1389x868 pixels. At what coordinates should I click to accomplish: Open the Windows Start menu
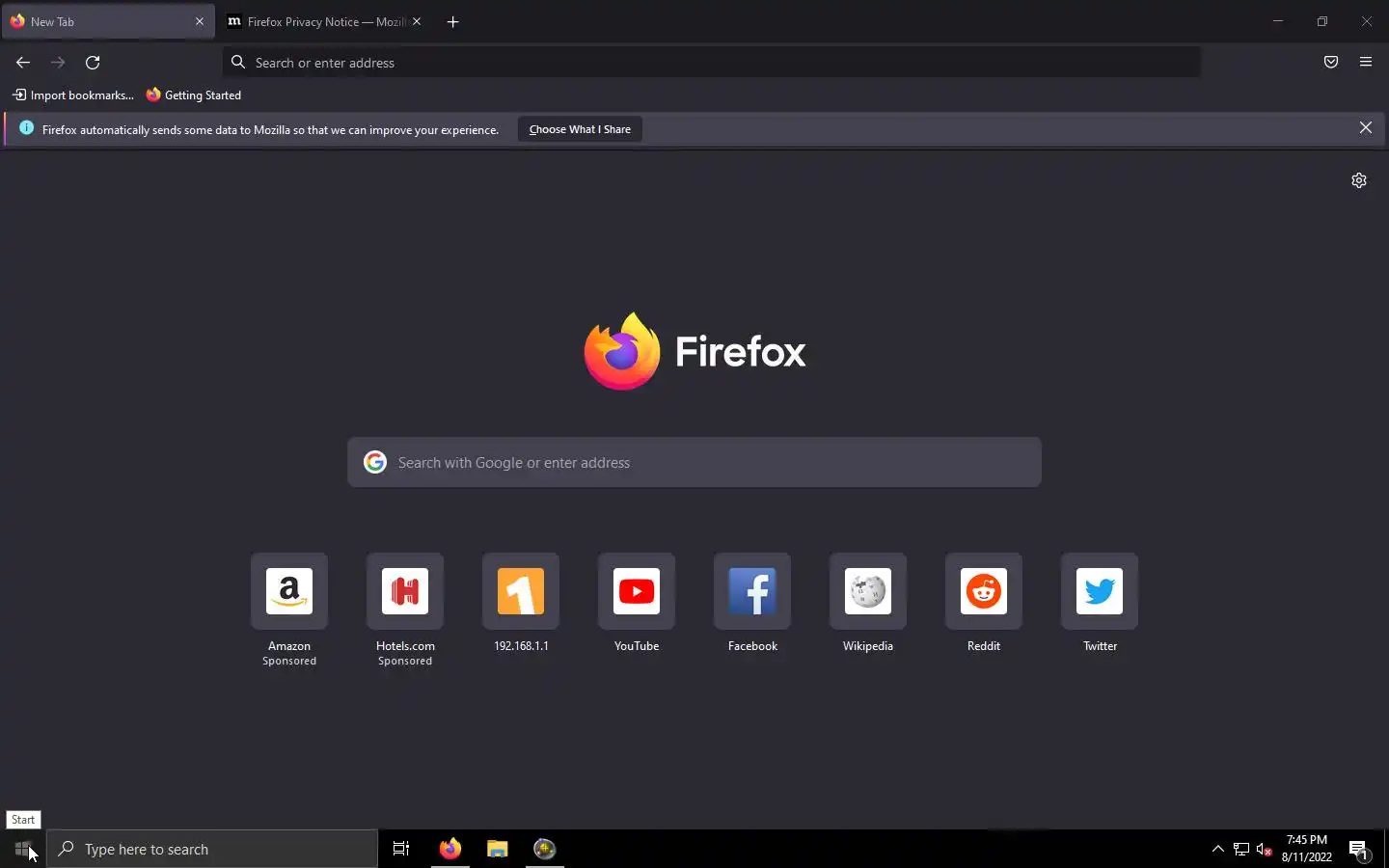(x=23, y=849)
